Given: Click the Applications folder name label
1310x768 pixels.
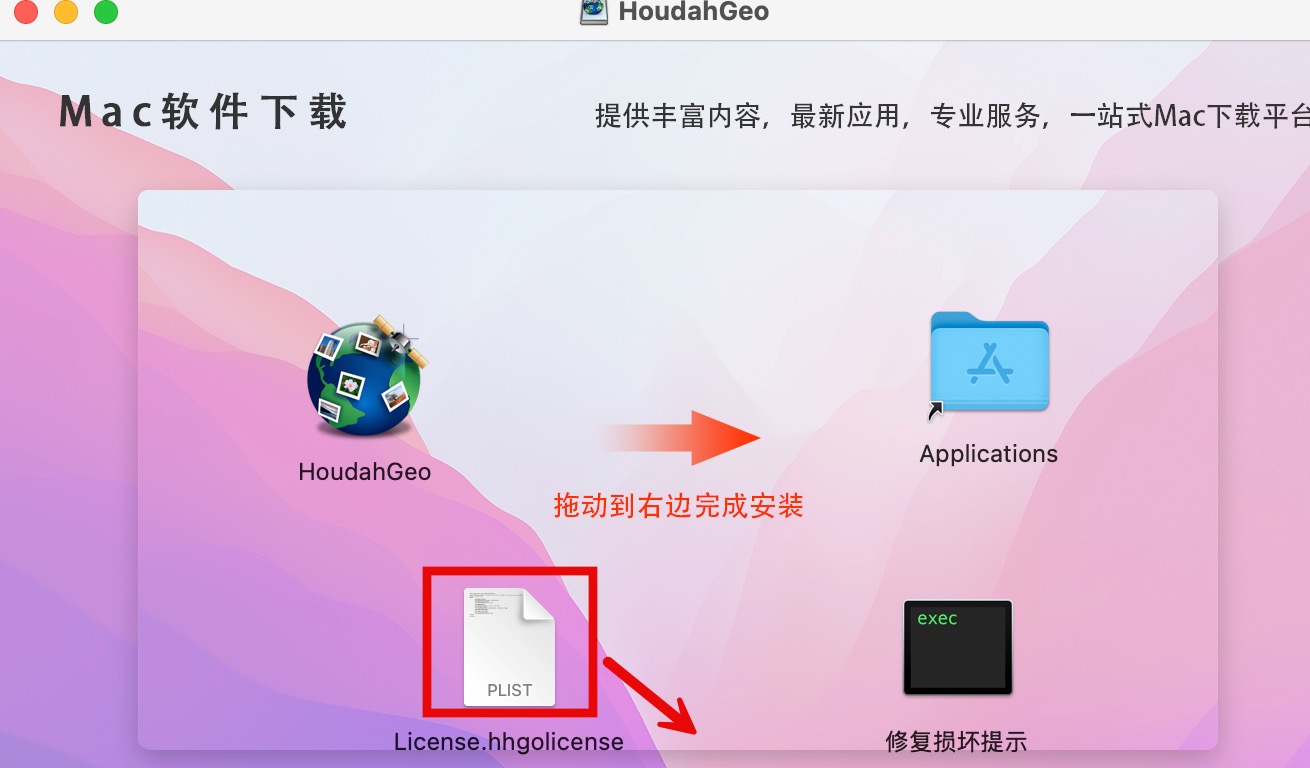Looking at the screenshot, I should [989, 454].
